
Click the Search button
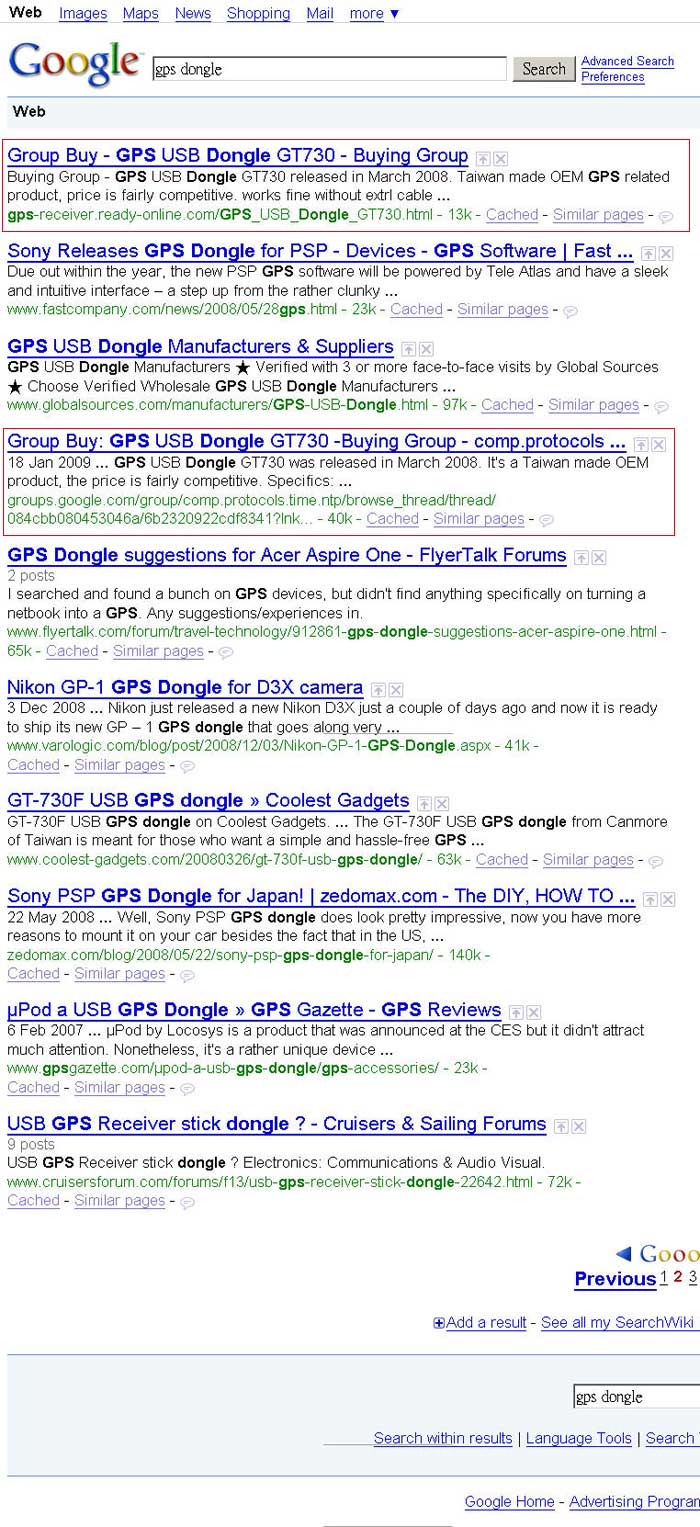(544, 69)
